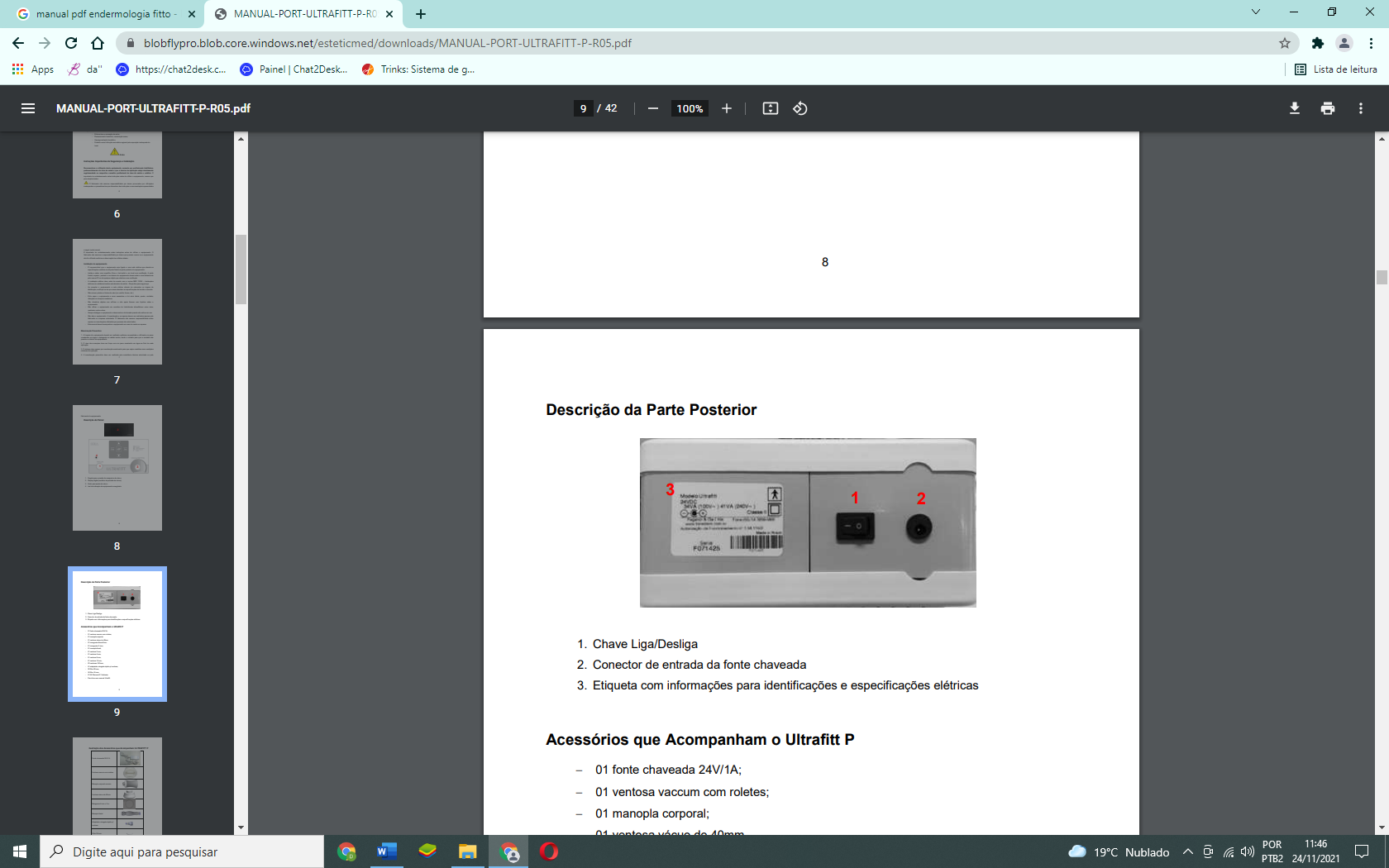Open Lista de leitura reading list
Image resolution: width=1389 pixels, height=868 pixels.
(1336, 69)
